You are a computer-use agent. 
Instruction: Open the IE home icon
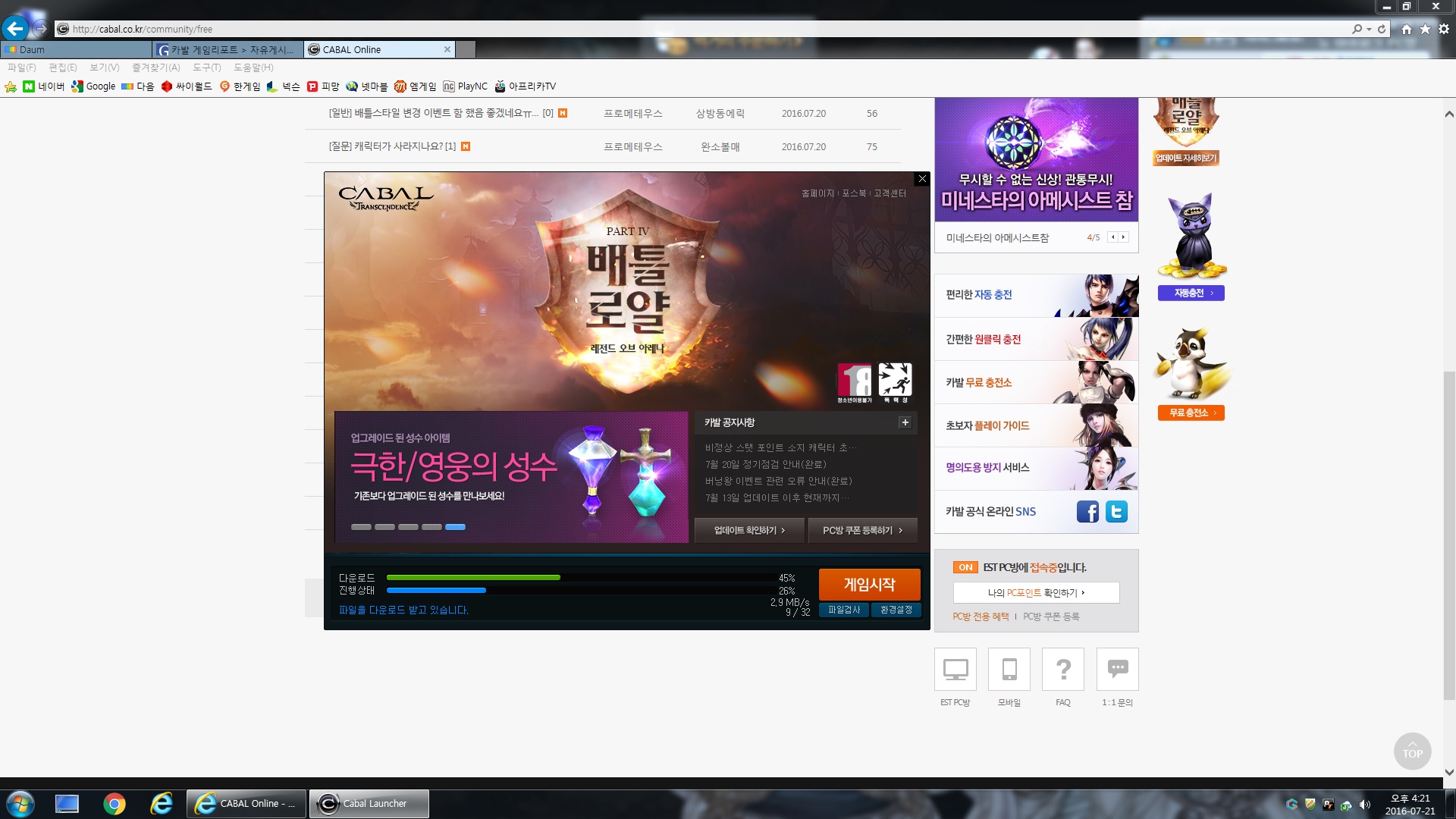click(x=1407, y=29)
